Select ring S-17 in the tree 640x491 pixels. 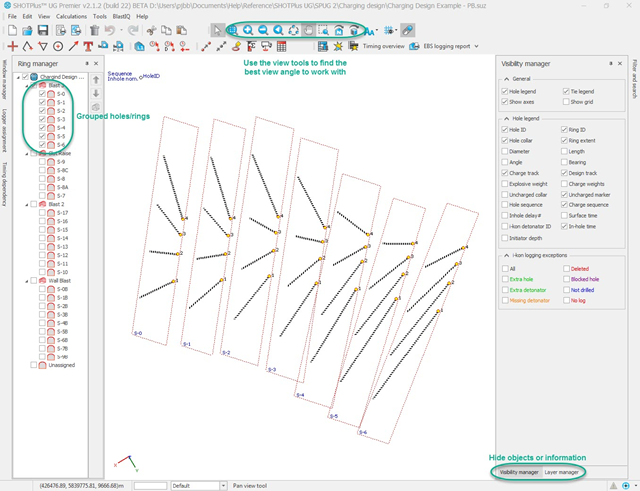(x=62, y=213)
